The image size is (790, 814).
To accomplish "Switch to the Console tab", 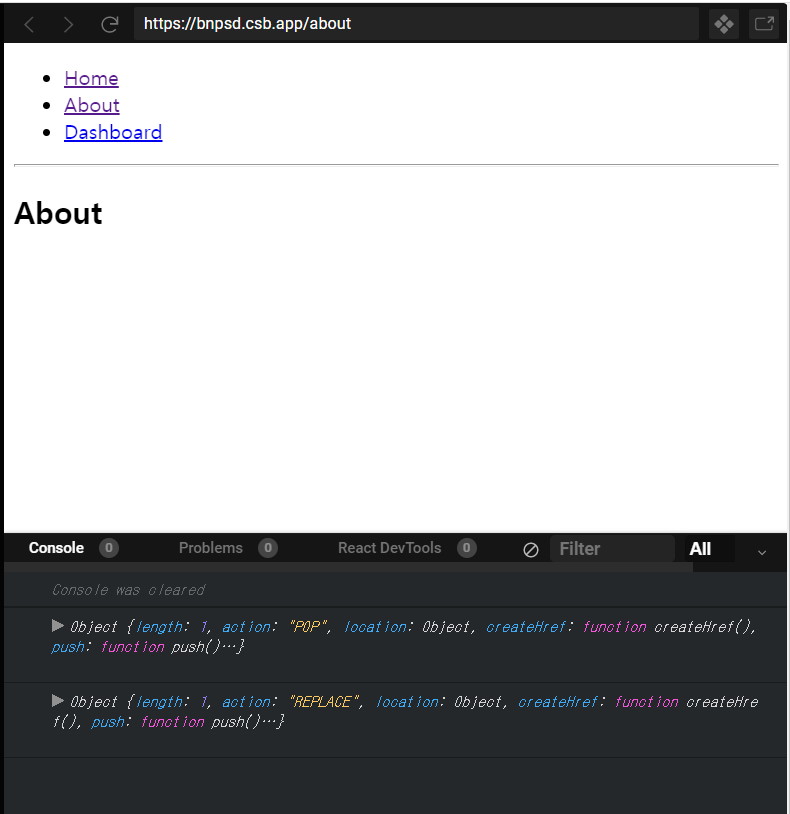I will pos(56,548).
